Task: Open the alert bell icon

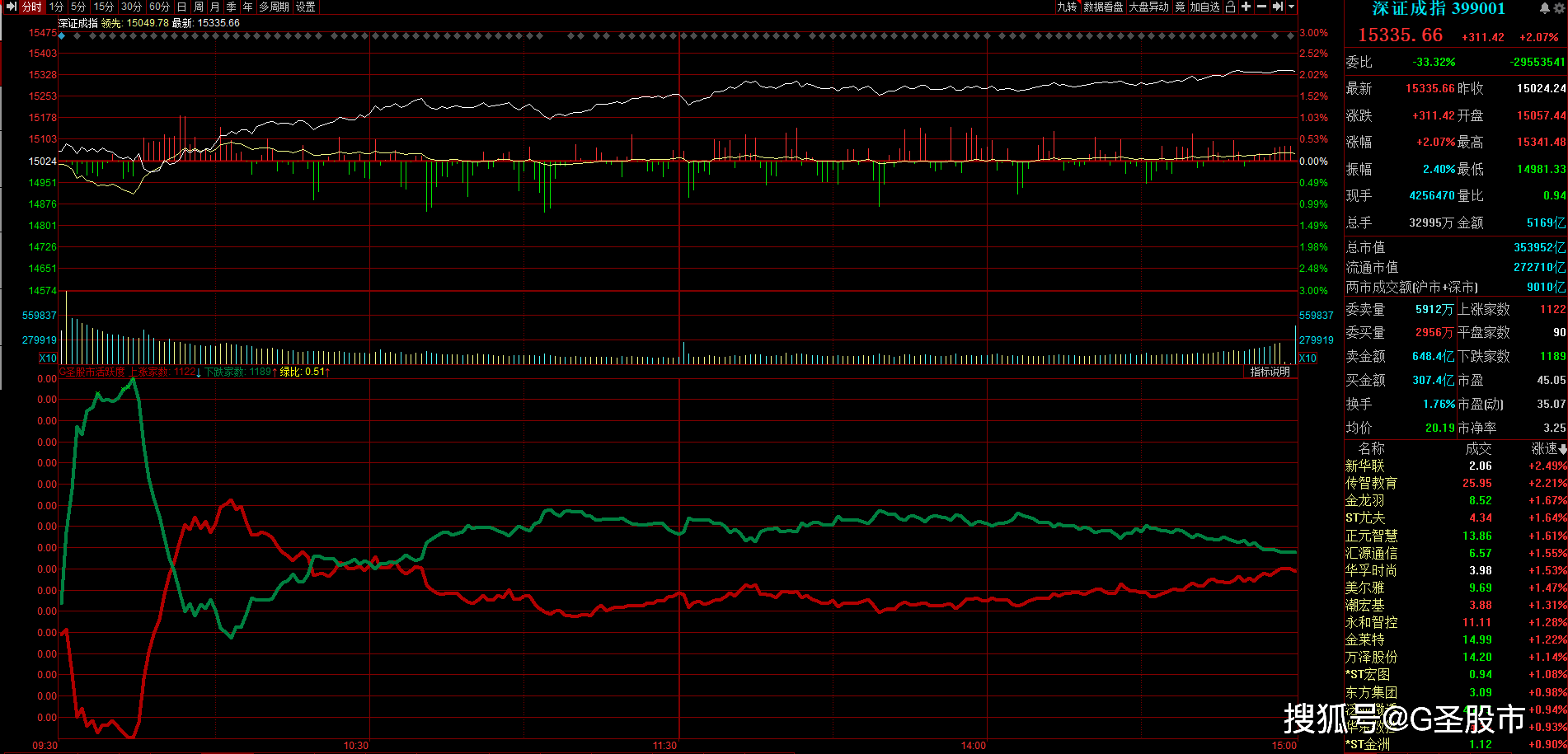Action: 1544,8
